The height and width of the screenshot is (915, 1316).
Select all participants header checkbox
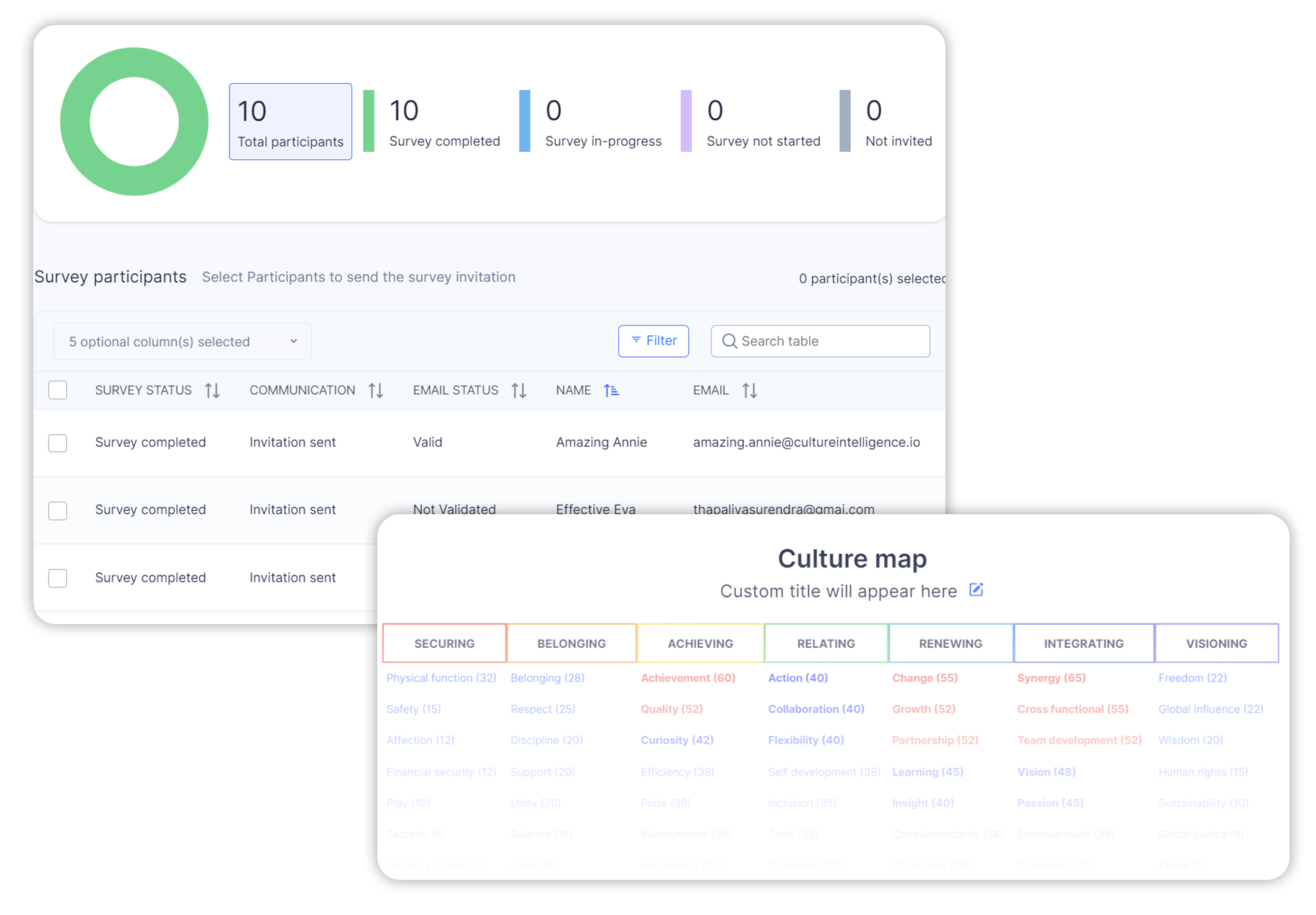[58, 390]
